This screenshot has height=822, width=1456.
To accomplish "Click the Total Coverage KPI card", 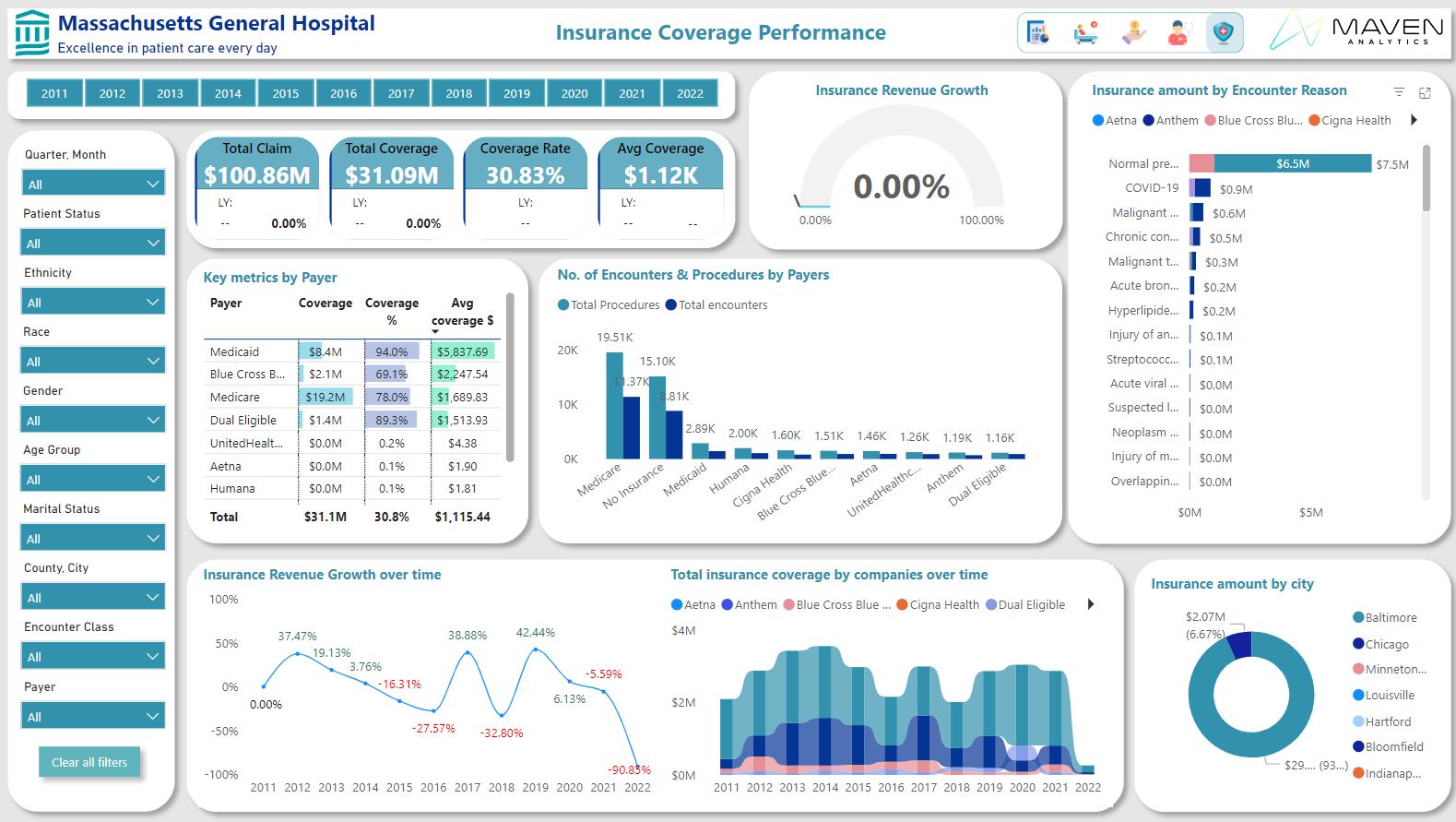I will click(392, 188).
